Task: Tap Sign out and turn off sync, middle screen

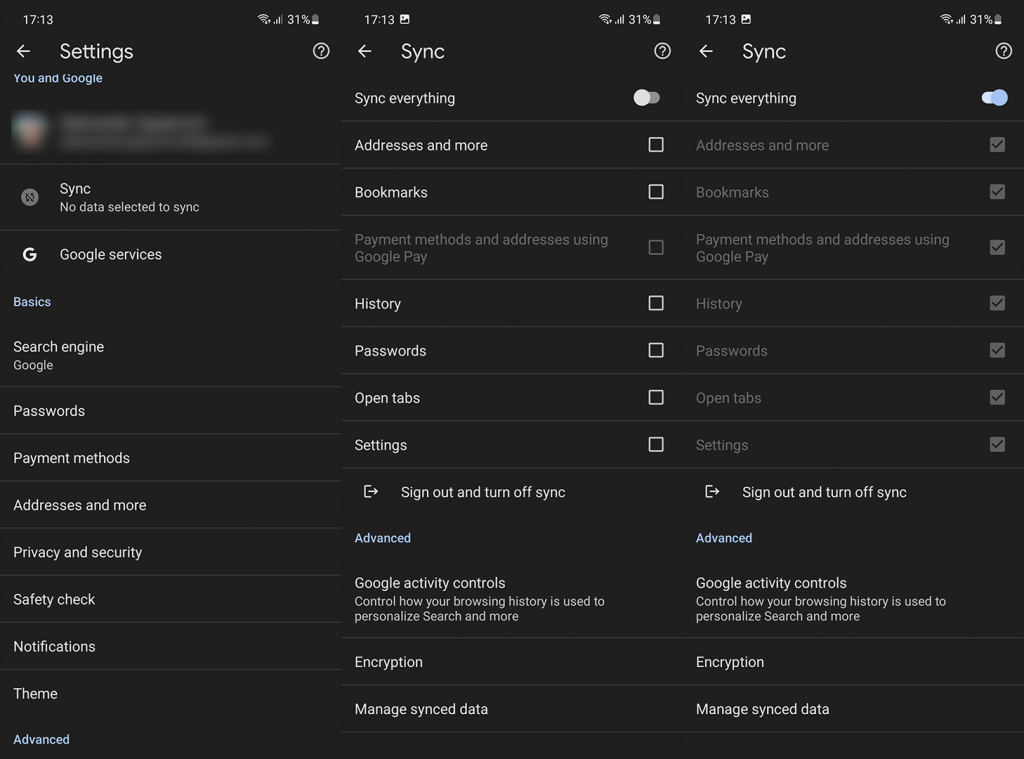Action: click(x=512, y=492)
